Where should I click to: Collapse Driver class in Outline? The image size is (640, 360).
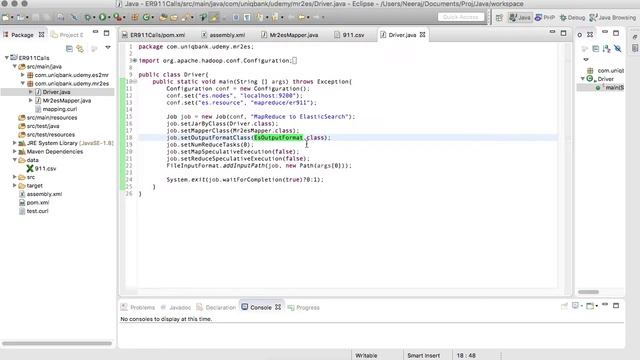[583, 79]
